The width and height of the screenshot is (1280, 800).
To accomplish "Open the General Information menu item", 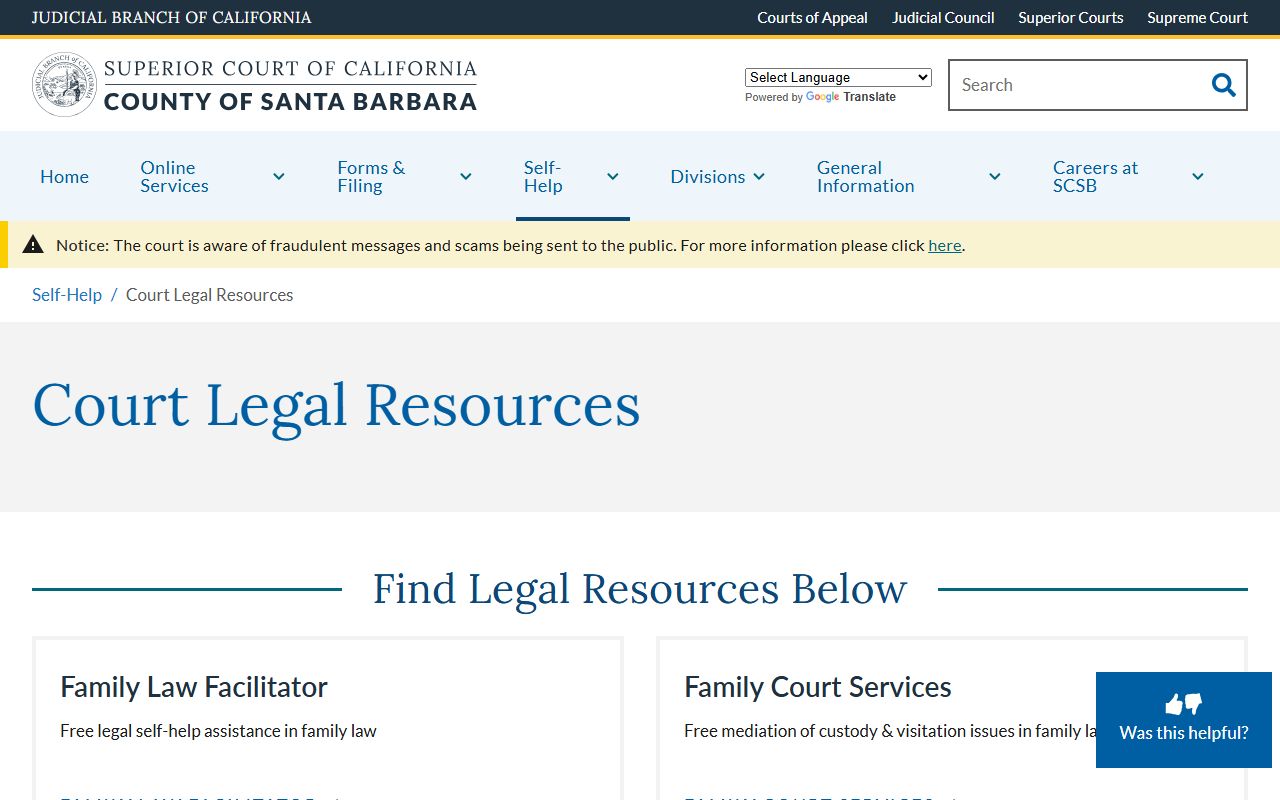I will tap(866, 177).
